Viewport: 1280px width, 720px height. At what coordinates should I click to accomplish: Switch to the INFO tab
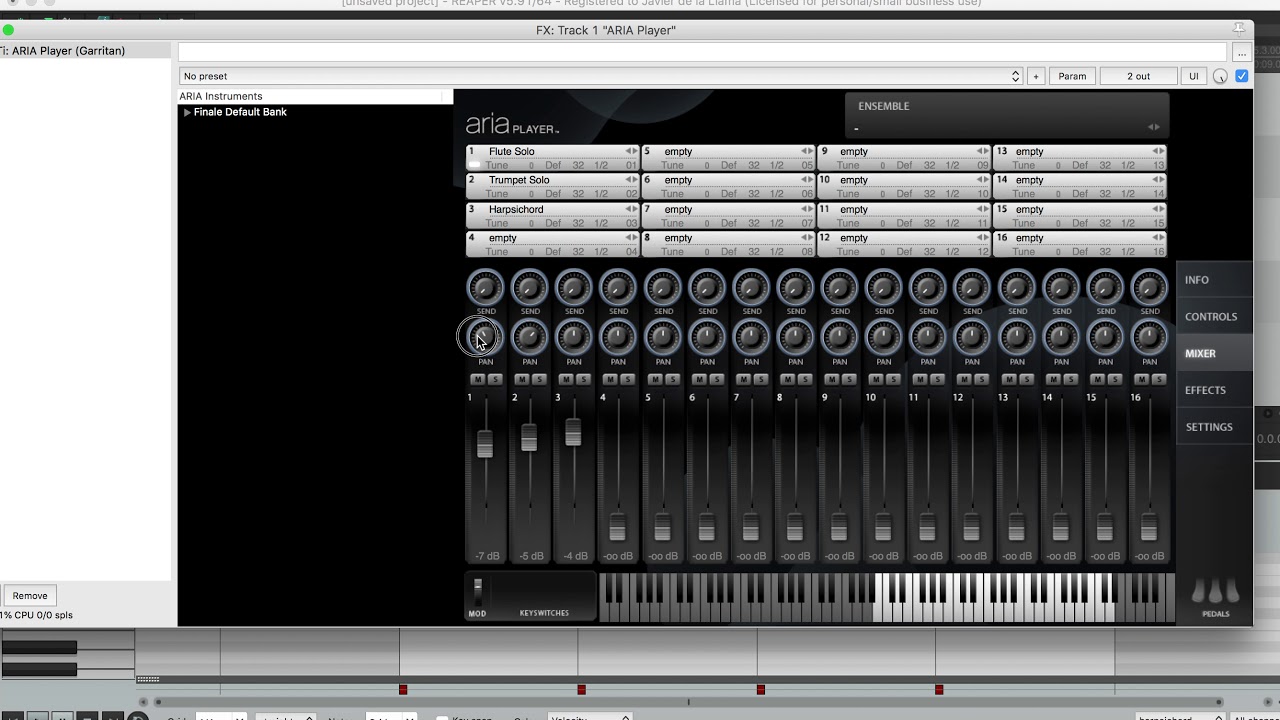(1214, 280)
